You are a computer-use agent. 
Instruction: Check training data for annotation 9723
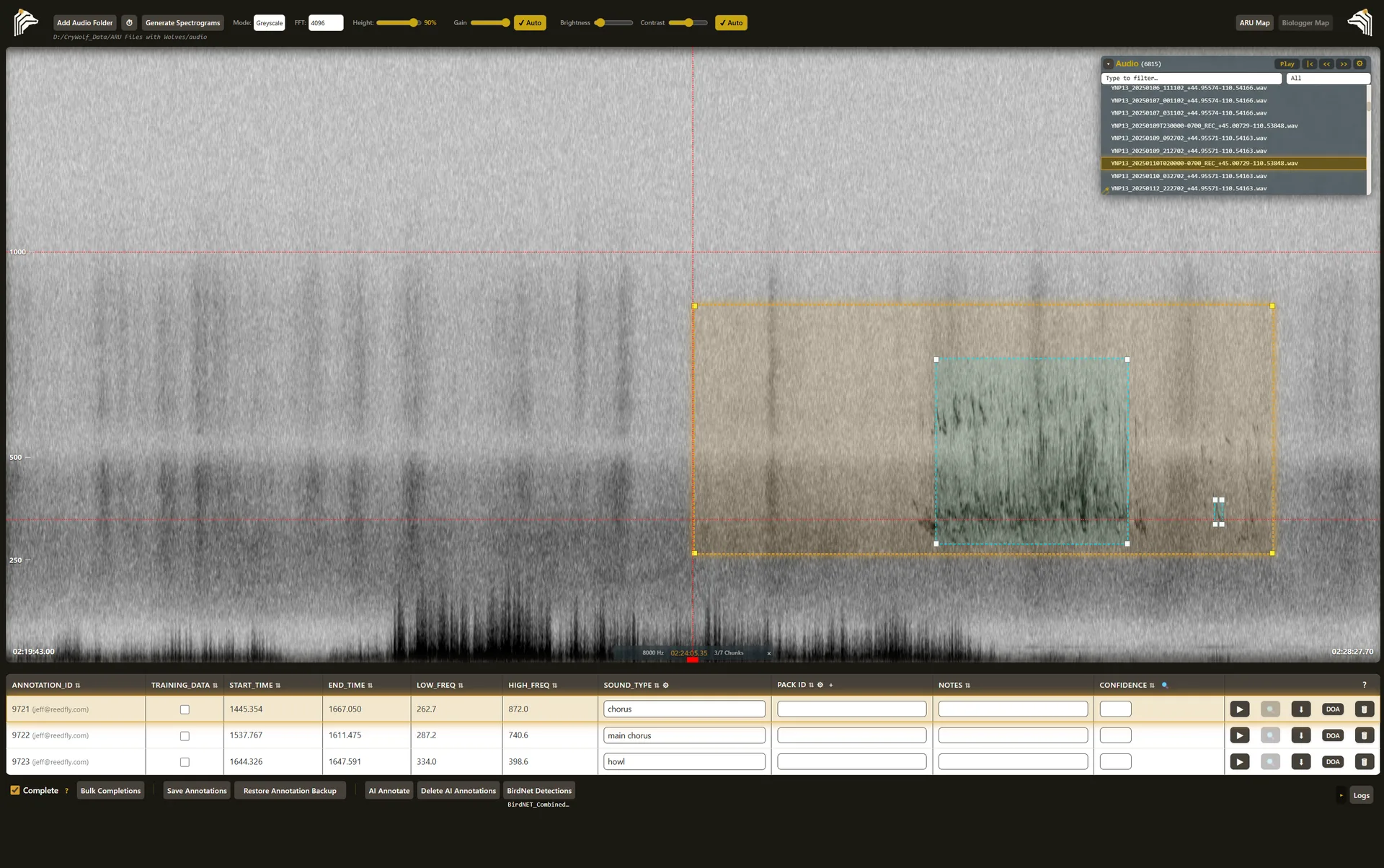[x=185, y=762]
